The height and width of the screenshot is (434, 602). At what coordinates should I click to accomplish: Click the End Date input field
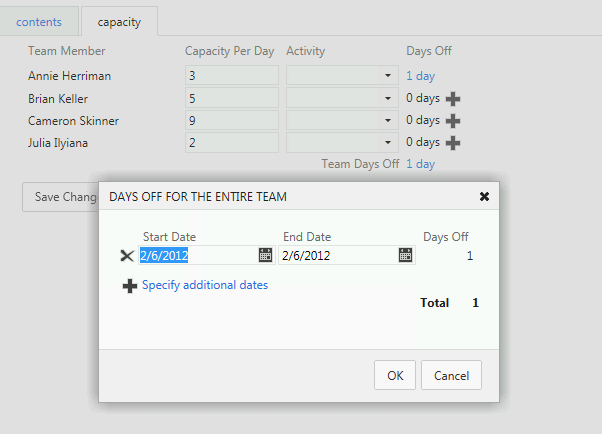336,255
